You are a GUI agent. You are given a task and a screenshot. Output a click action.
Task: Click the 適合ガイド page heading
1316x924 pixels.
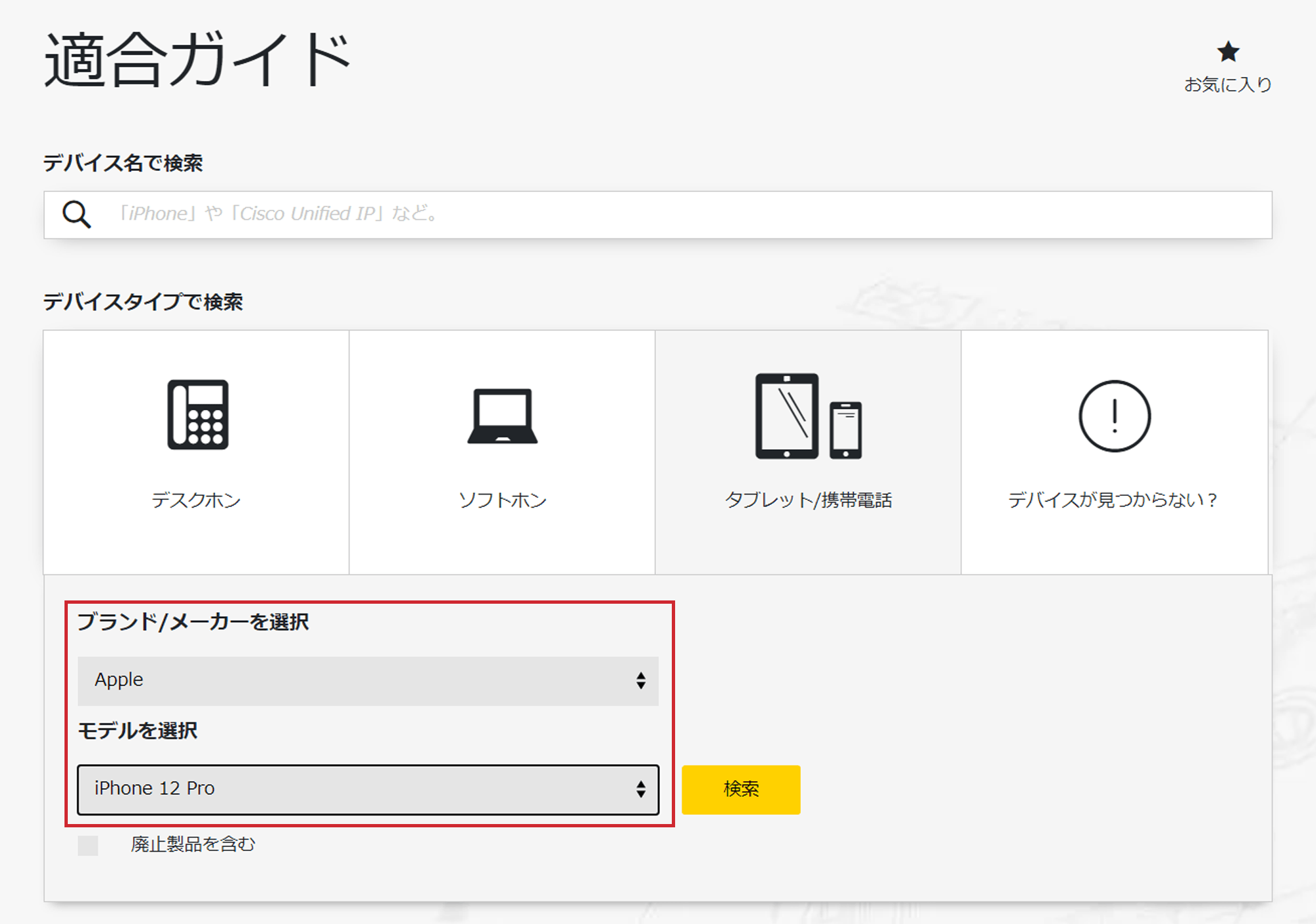click(197, 61)
